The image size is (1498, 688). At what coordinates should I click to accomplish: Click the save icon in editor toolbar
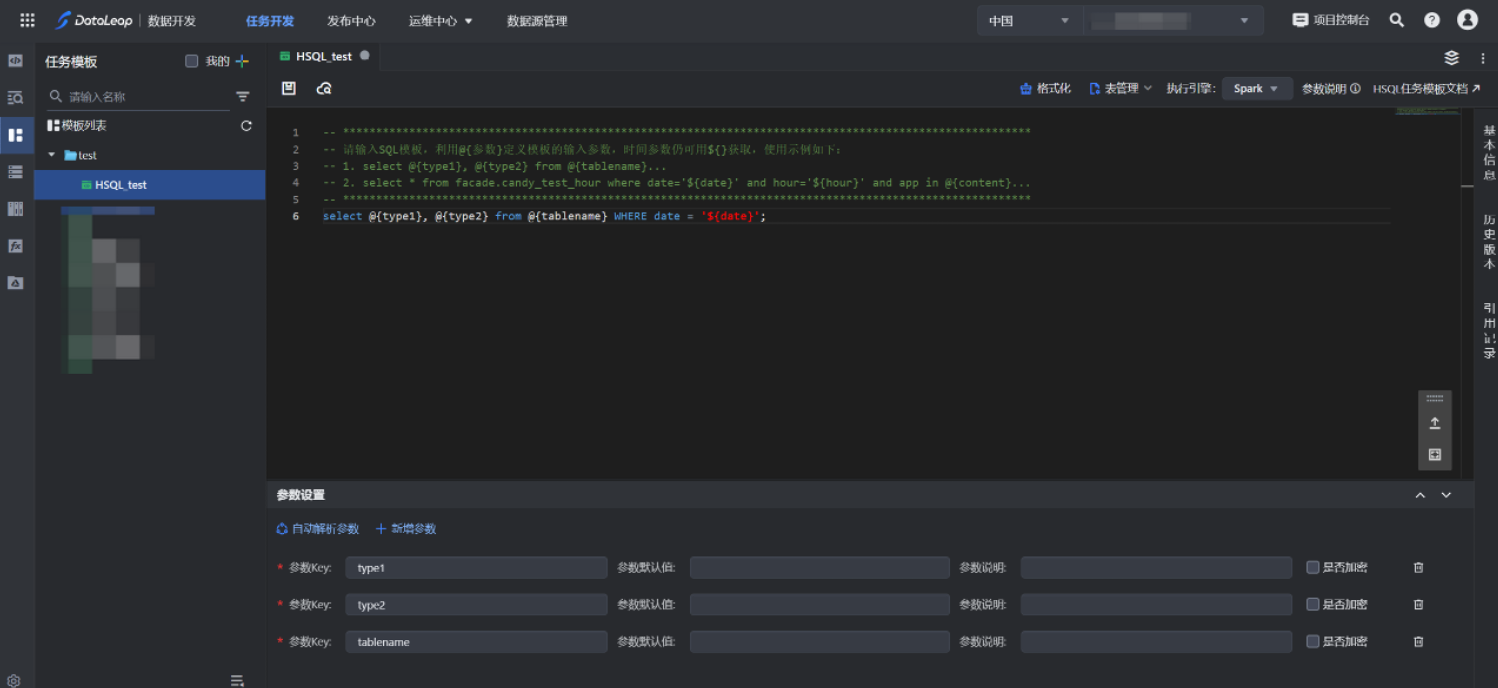(x=289, y=88)
